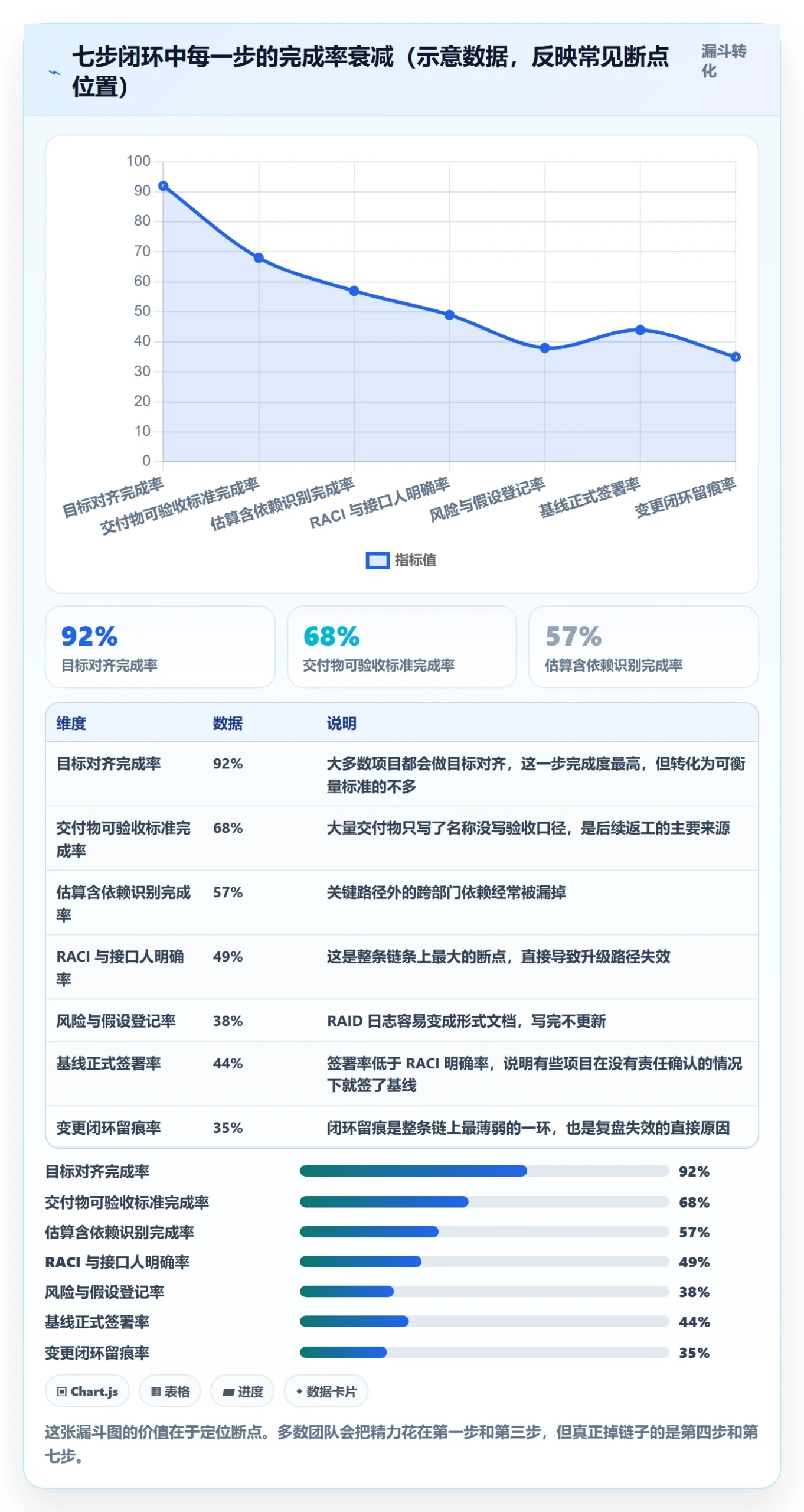This screenshot has height=1512, width=804.
Task: Click the RACI 与接口人明确率 progress bar
Action: tap(484, 1262)
